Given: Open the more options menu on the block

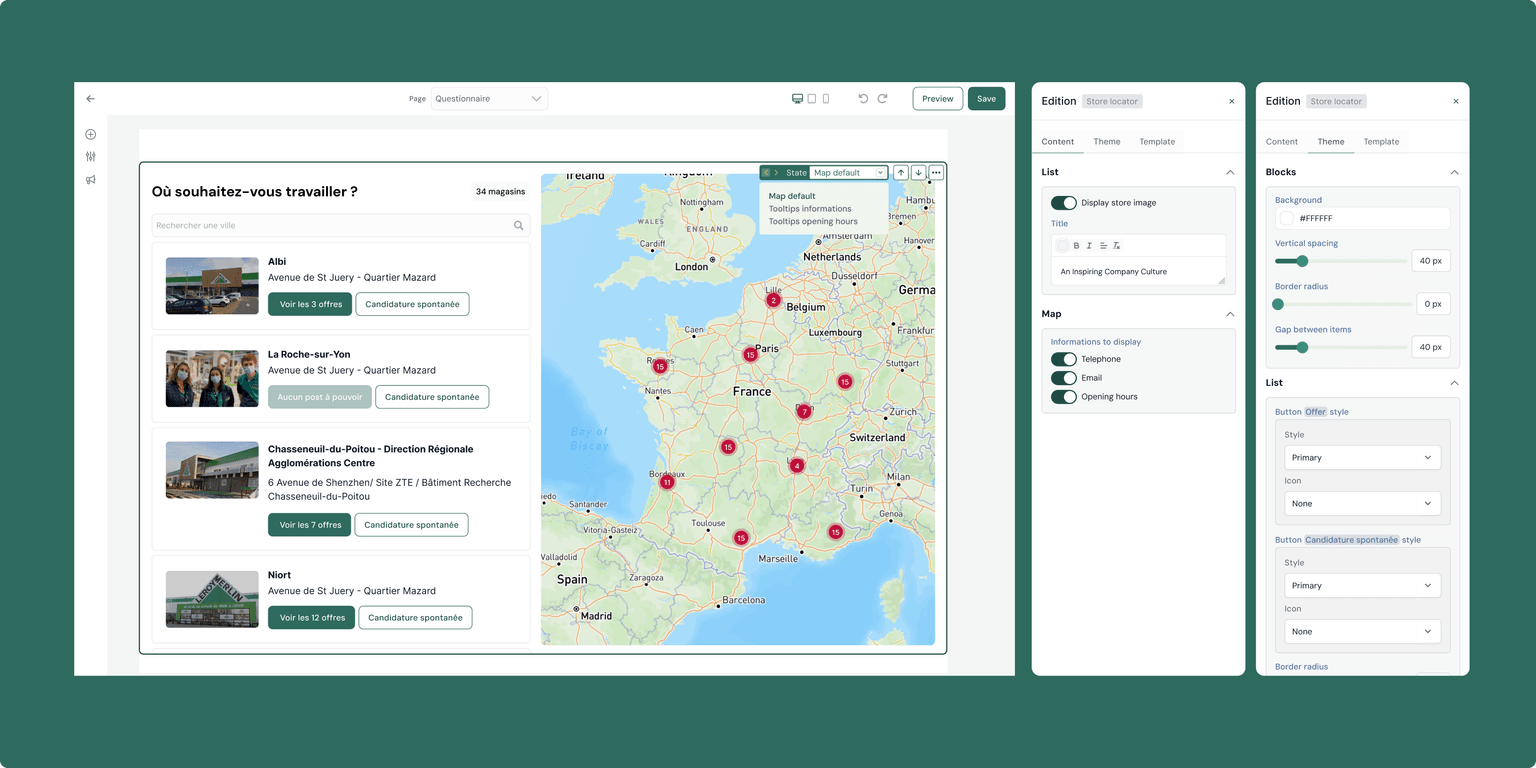Looking at the screenshot, I should pyautogui.click(x=936, y=172).
